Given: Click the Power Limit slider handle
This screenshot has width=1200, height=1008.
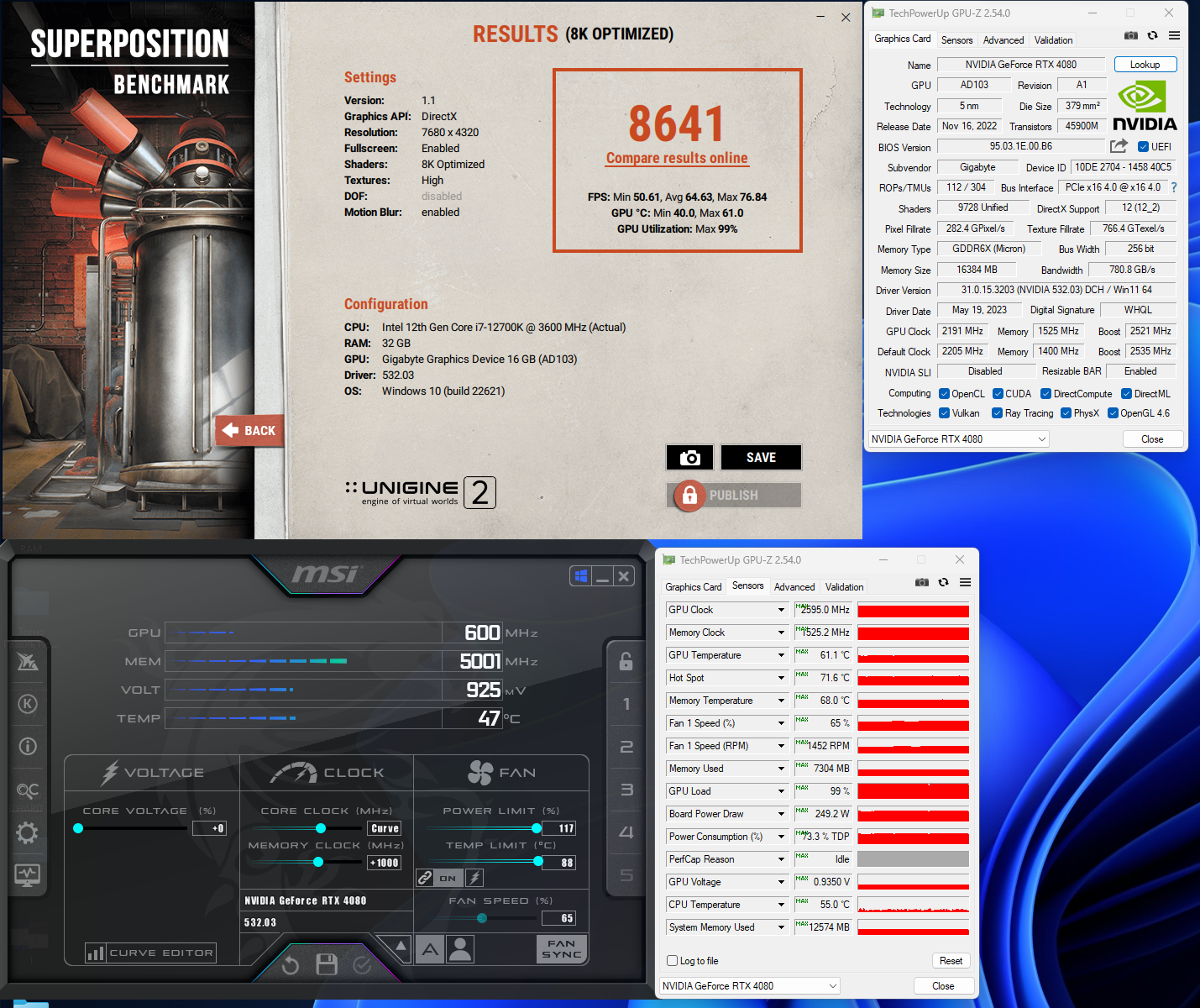Looking at the screenshot, I should click(537, 828).
